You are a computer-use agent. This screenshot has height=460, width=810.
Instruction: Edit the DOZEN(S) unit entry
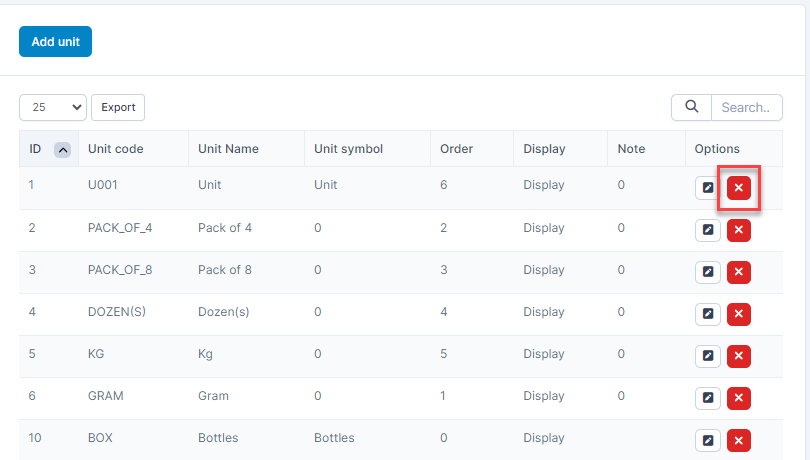coord(708,314)
